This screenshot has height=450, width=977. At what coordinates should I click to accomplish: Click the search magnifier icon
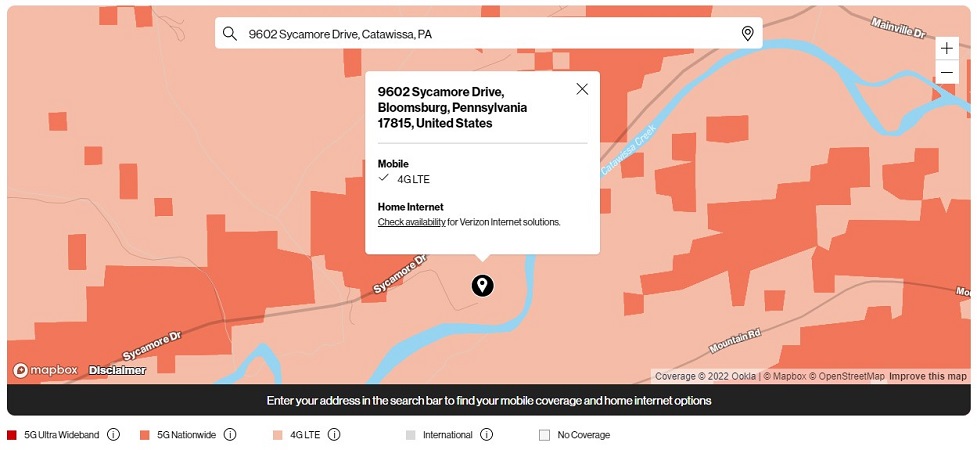click(230, 34)
